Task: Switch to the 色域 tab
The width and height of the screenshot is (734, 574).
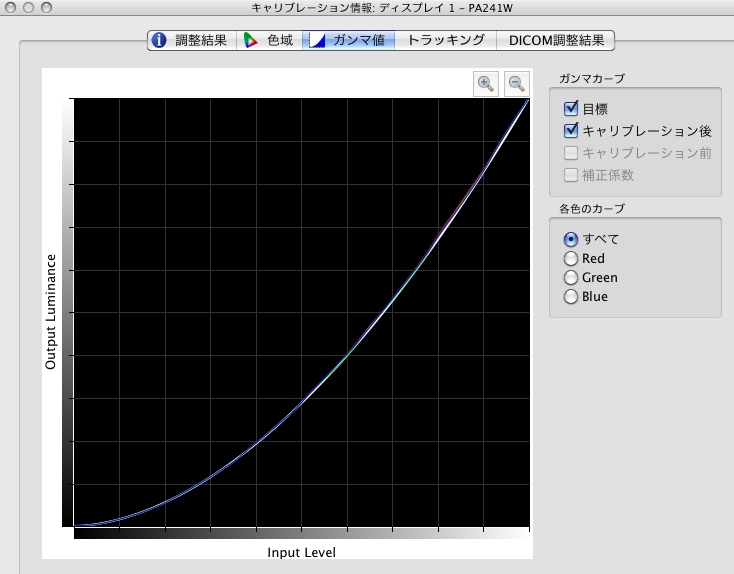Action: (x=269, y=40)
